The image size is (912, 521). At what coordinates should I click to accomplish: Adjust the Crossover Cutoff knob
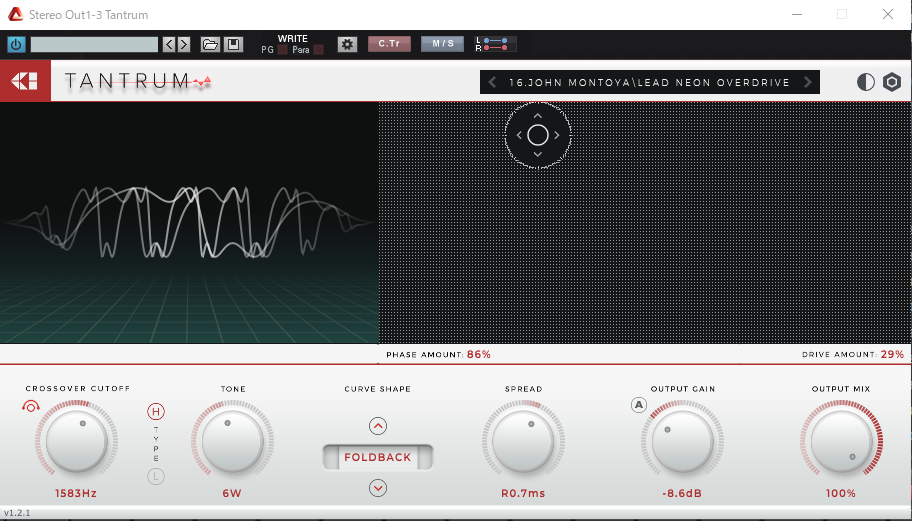click(76, 441)
